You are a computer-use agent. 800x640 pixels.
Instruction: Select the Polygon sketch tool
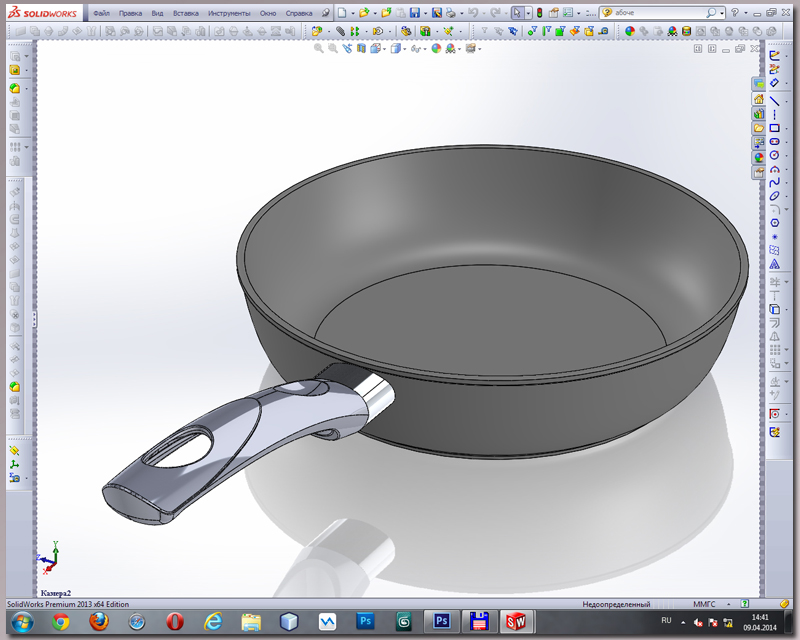(774, 223)
